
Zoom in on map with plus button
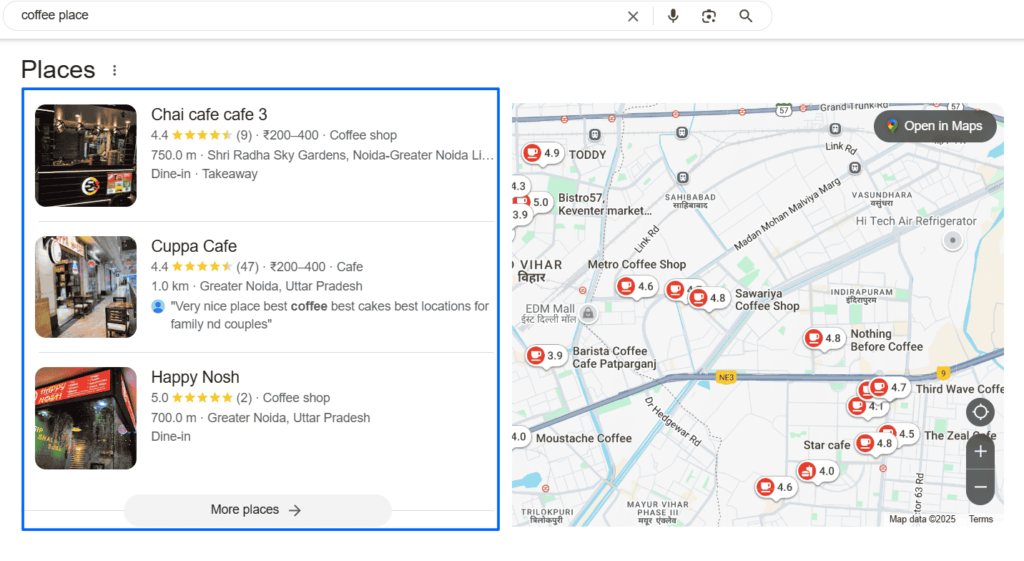tap(980, 451)
